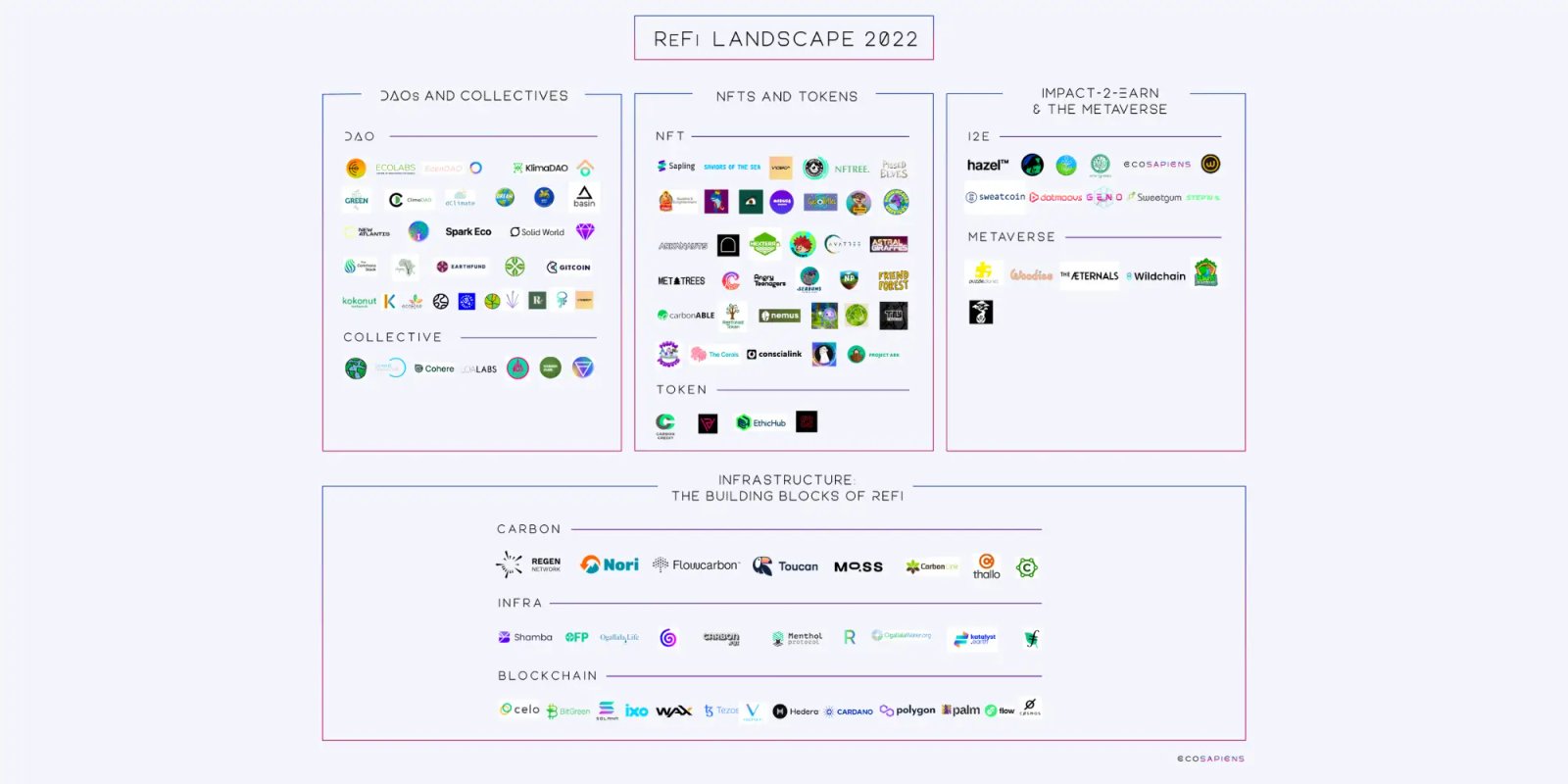Select the Wildchain metaverse logo

tap(1156, 276)
